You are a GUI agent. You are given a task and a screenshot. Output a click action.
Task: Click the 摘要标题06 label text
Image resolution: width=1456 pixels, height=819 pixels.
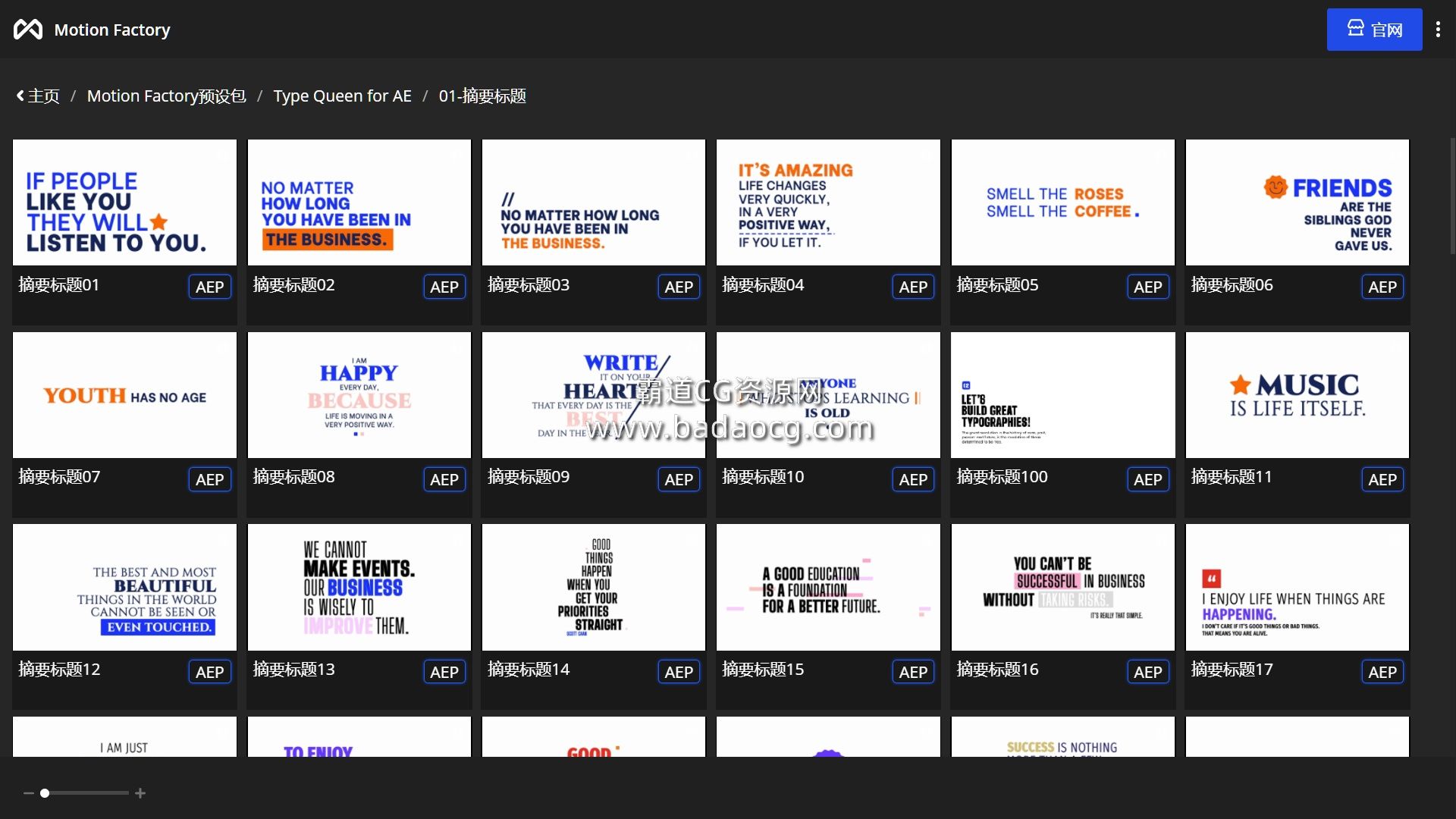click(x=1232, y=285)
